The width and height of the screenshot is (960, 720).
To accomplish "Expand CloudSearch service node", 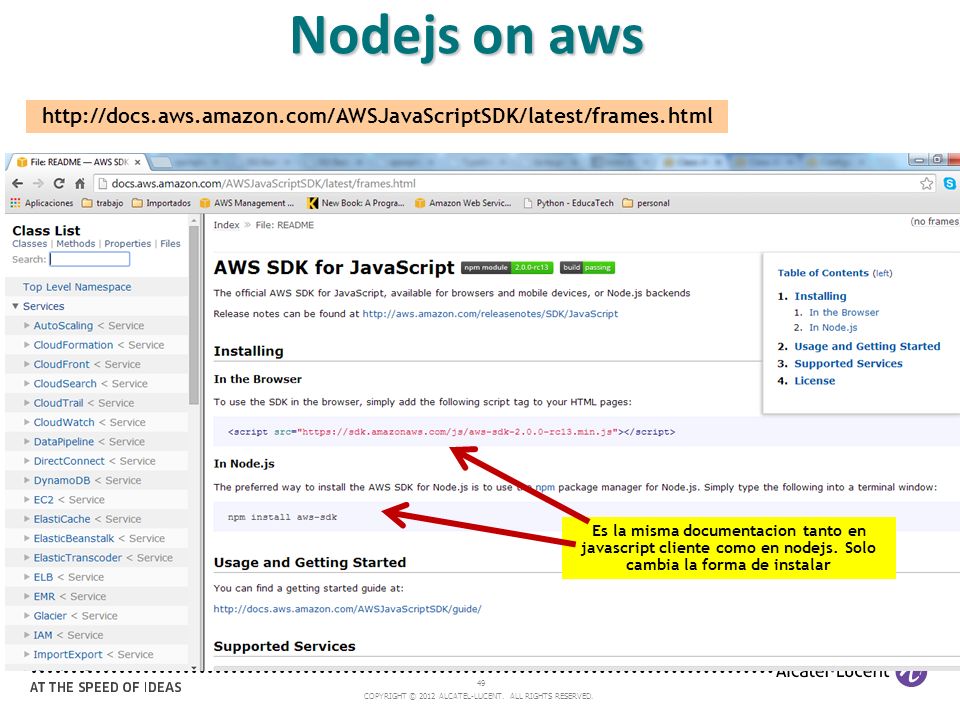I will (26, 383).
